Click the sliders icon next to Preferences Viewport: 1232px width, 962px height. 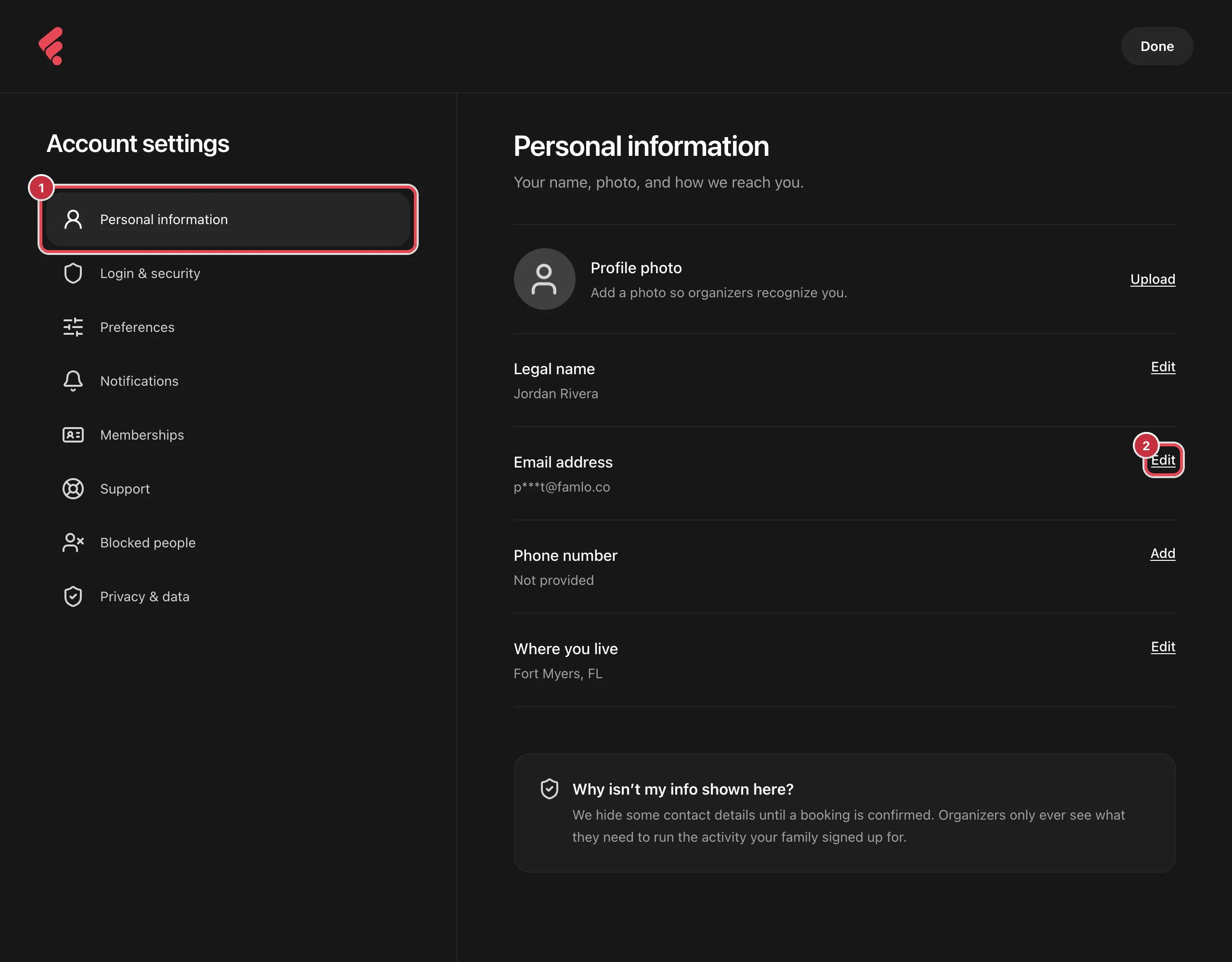(x=73, y=327)
